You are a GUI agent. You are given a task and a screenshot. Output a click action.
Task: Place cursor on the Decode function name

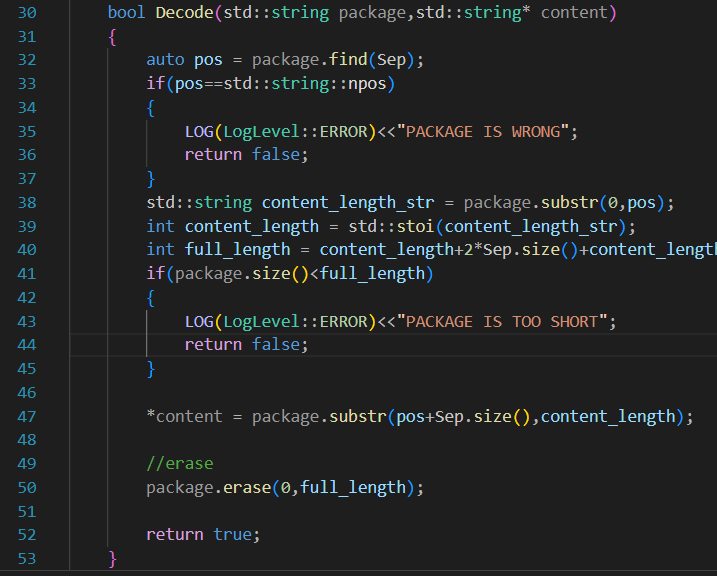(184, 12)
